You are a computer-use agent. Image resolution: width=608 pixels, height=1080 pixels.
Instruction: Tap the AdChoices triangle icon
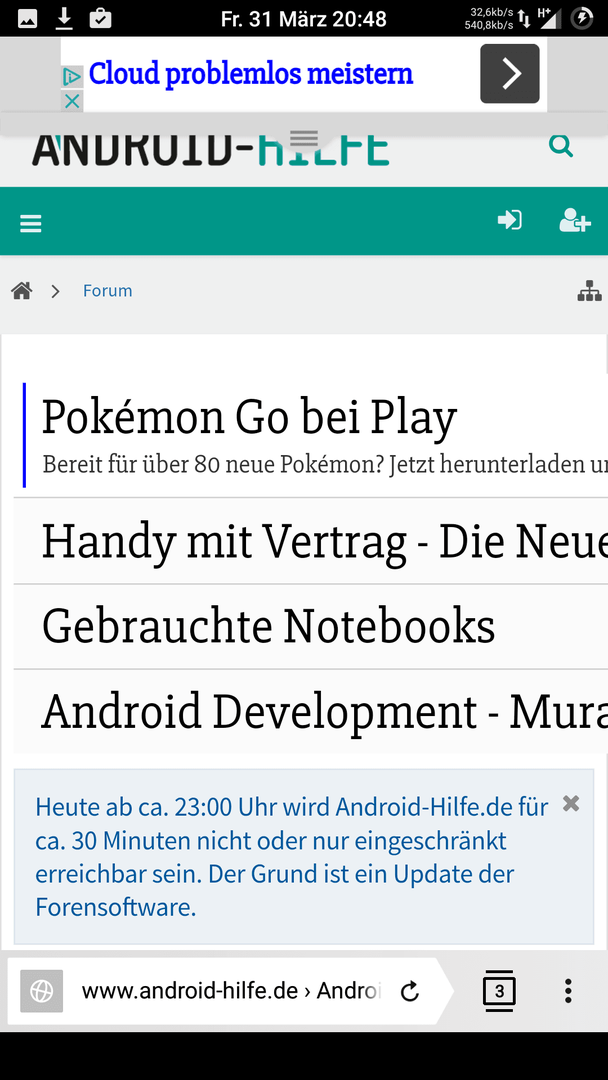[x=72, y=77]
